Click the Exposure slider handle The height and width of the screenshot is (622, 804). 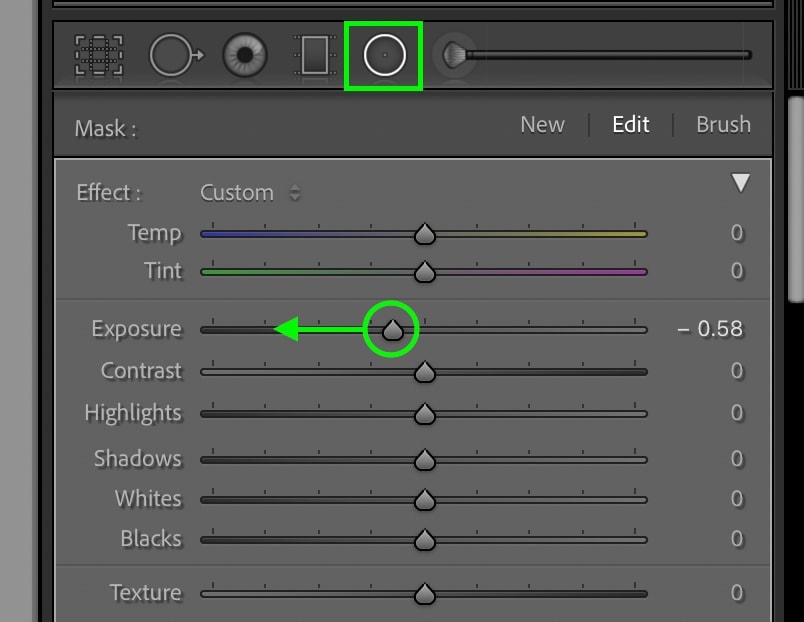[393, 330]
